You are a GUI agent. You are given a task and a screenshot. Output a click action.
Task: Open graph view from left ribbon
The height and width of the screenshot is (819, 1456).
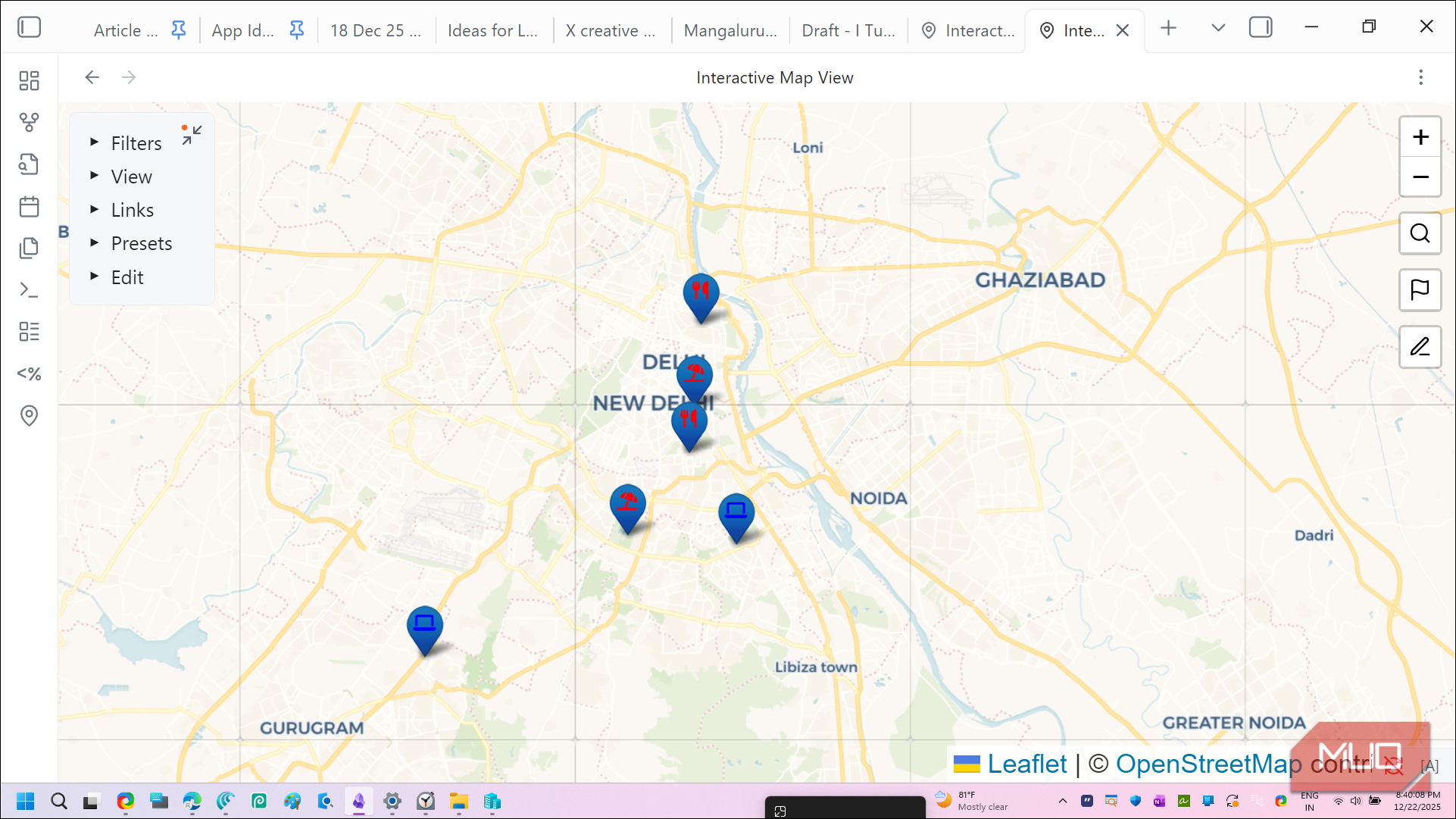[x=29, y=122]
